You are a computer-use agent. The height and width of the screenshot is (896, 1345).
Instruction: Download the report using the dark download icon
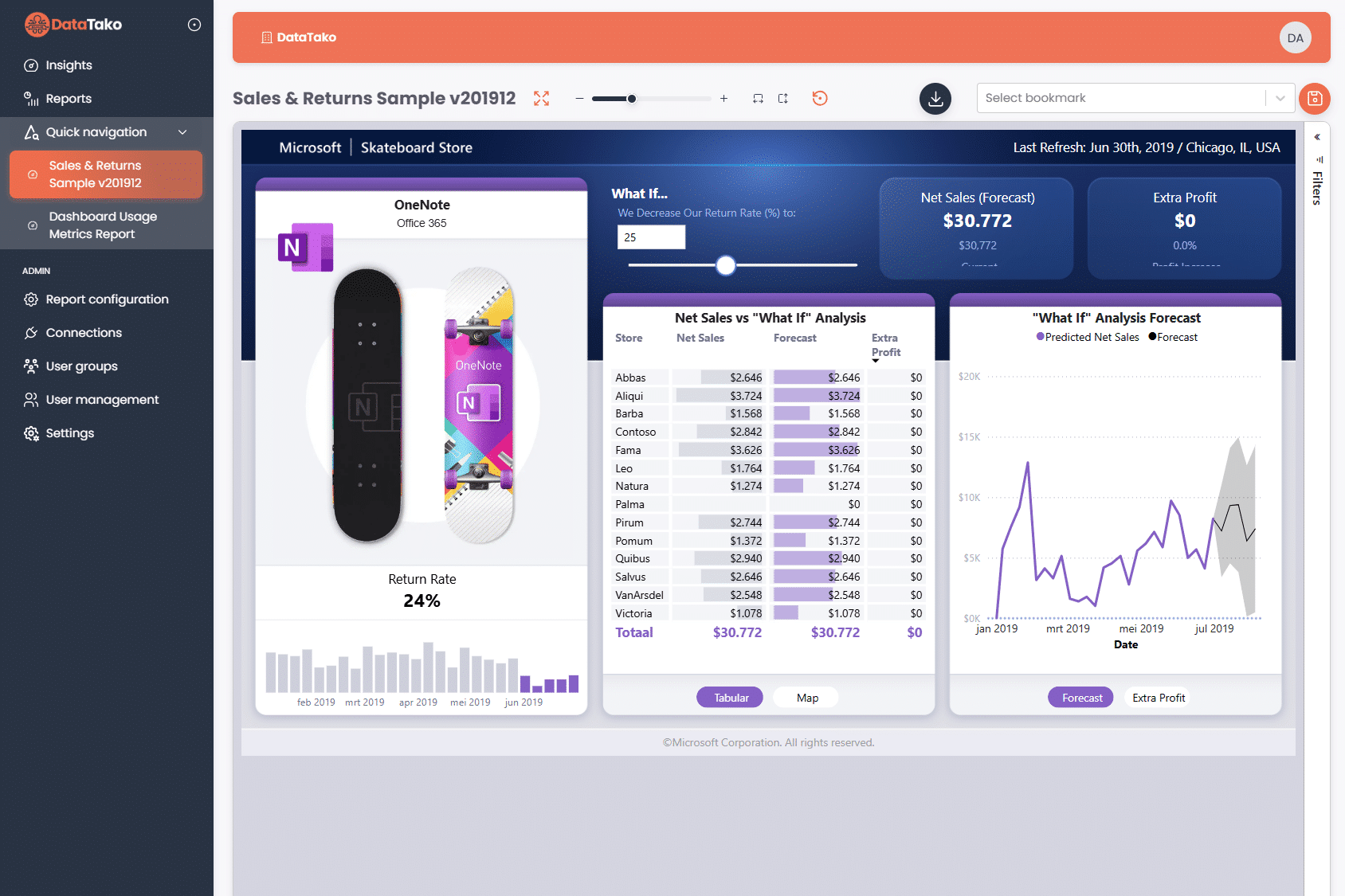(x=935, y=98)
